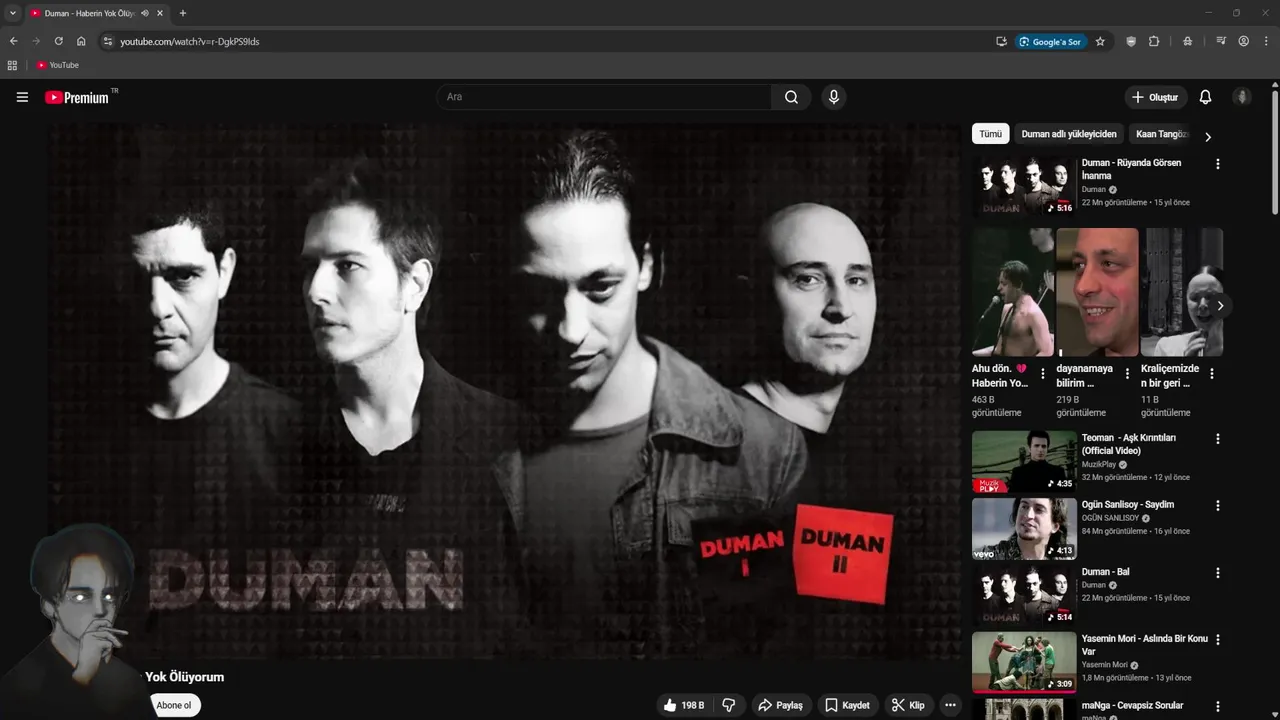The image size is (1280, 720).
Task: Open the MuzikPlay channel name
Action: click(x=1098, y=465)
